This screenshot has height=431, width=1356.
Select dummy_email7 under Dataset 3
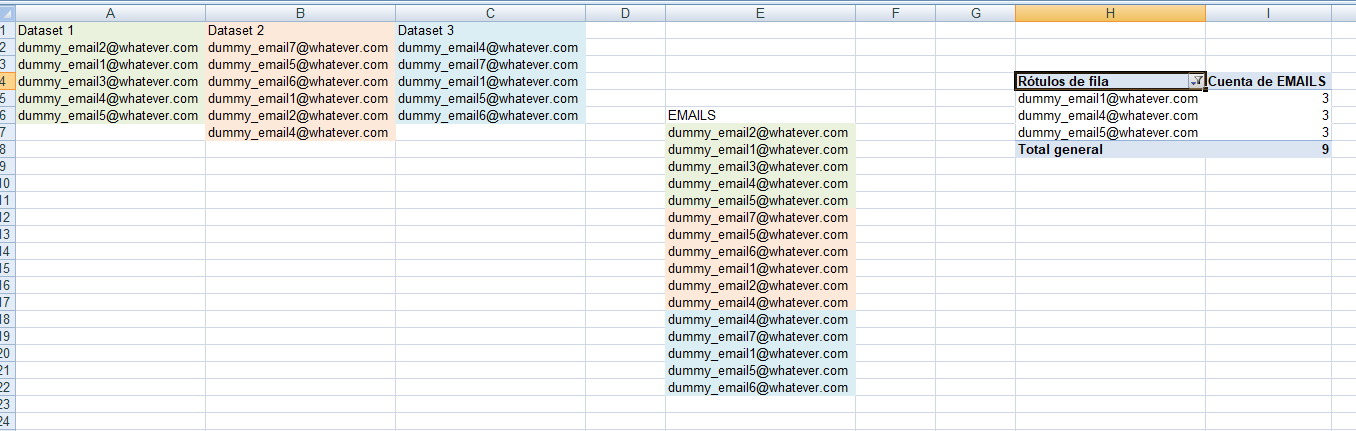pyautogui.click(x=490, y=64)
